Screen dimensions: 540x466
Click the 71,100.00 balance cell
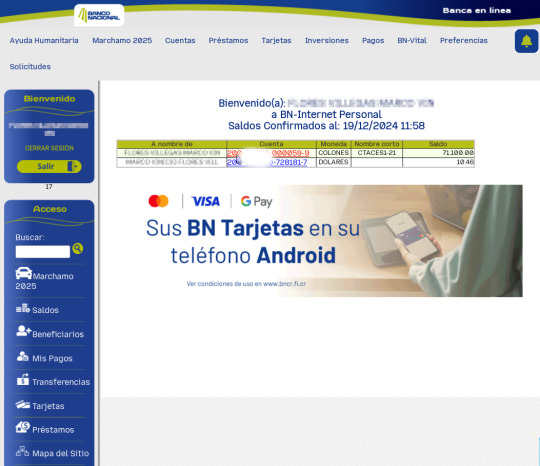438,153
